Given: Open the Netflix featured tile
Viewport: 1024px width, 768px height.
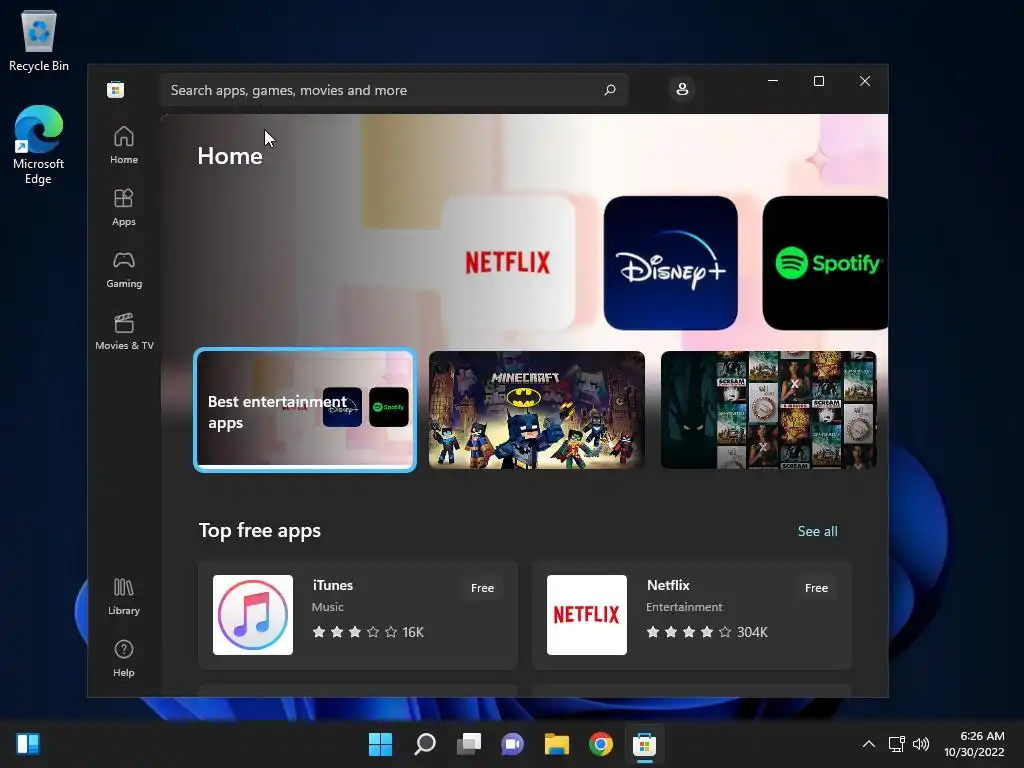Looking at the screenshot, I should click(x=508, y=263).
